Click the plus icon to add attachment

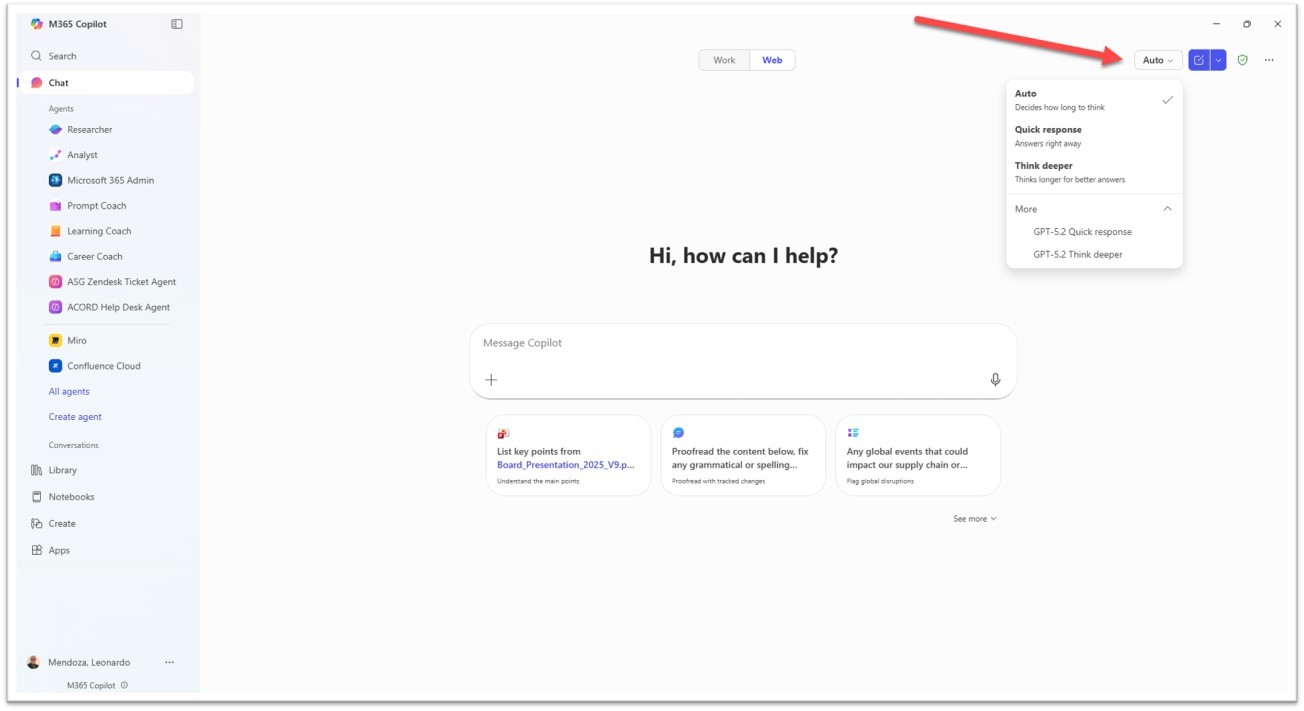click(491, 380)
